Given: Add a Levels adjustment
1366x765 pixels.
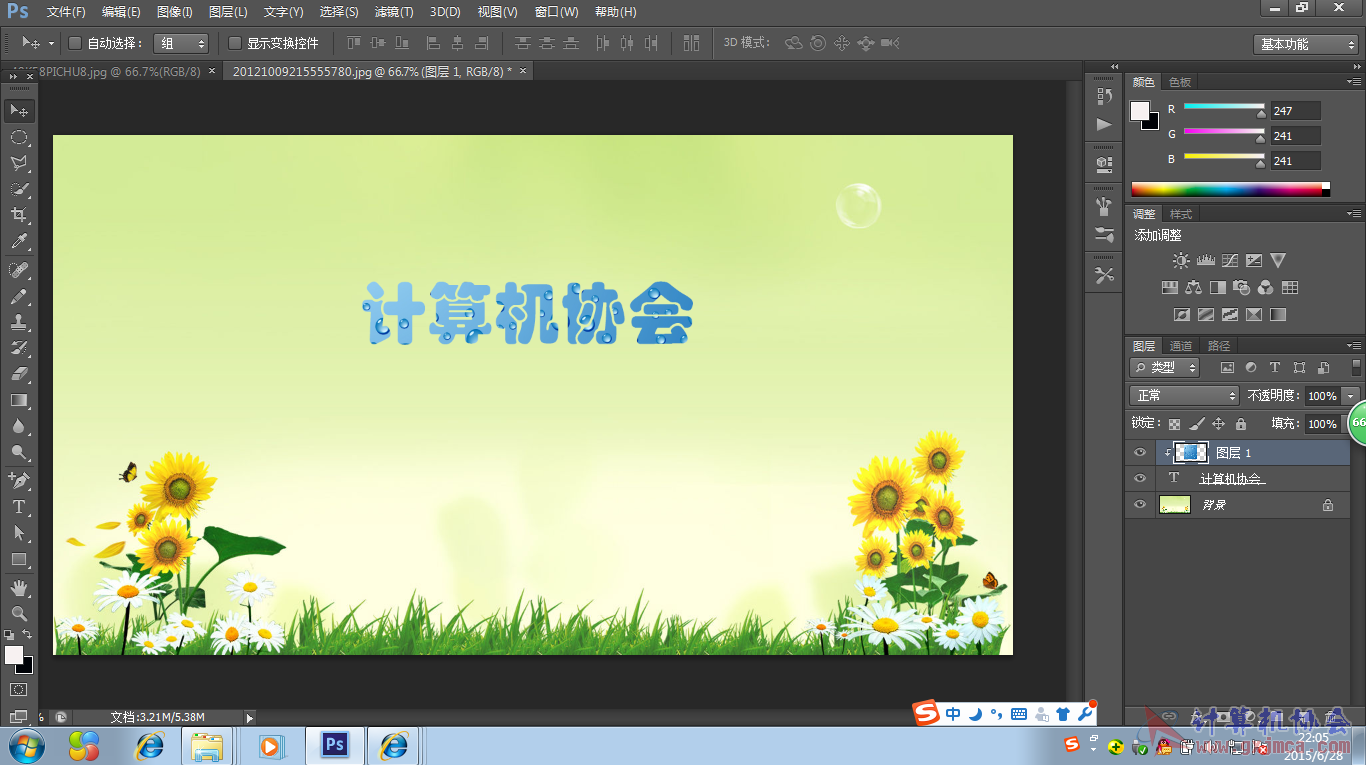Looking at the screenshot, I should pos(1205,260).
